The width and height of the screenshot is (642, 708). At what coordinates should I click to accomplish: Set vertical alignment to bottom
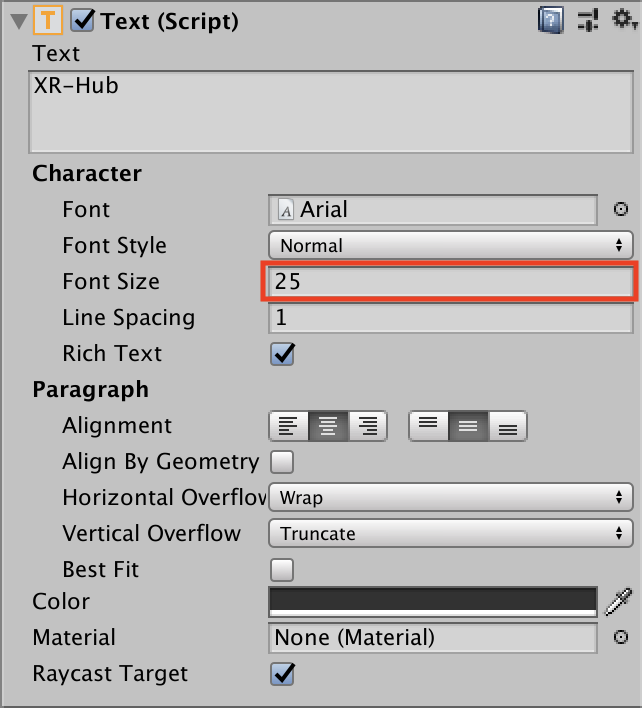507,427
